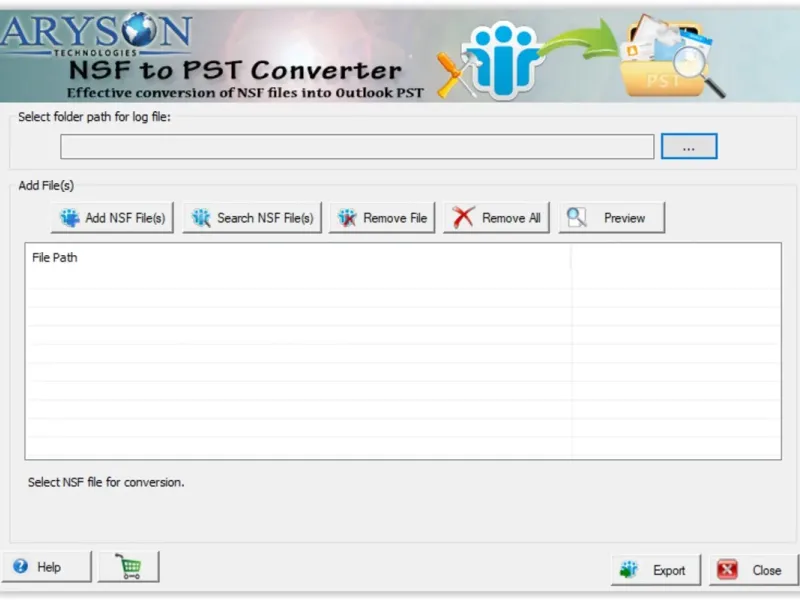Screen dimensions: 800x600
Task: Click the Add NSF File(s) button
Action: [112, 218]
